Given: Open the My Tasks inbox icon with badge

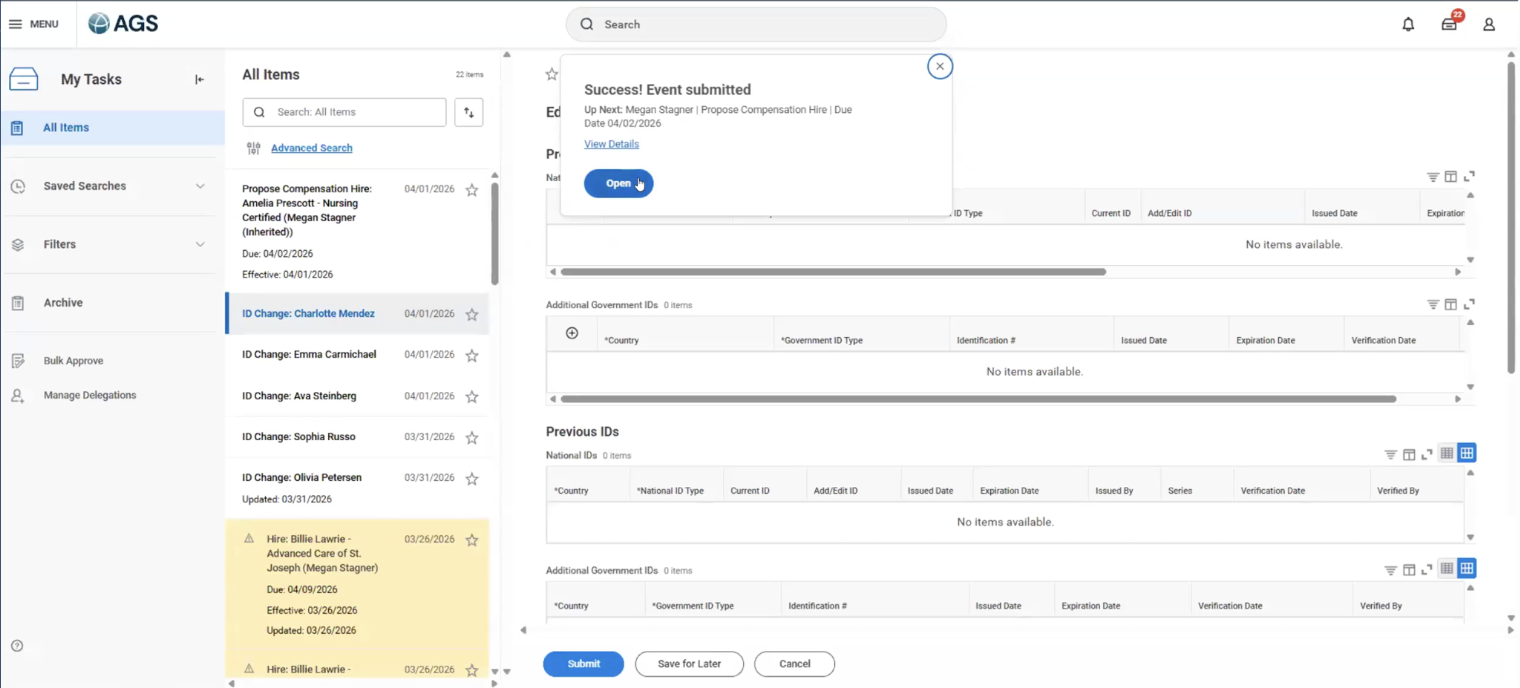Looking at the screenshot, I should (1449, 23).
